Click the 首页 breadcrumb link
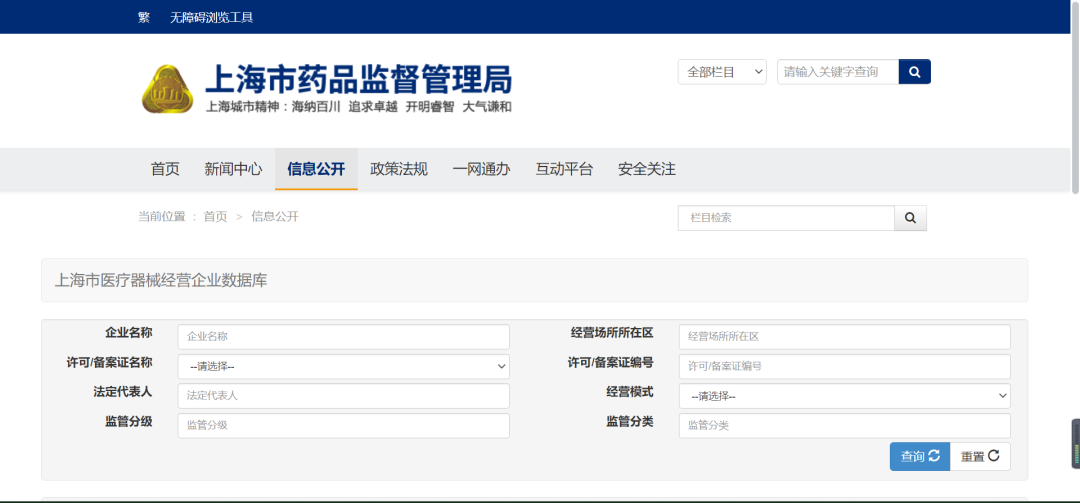Screen dimensions: 1080x503 tap(215, 217)
